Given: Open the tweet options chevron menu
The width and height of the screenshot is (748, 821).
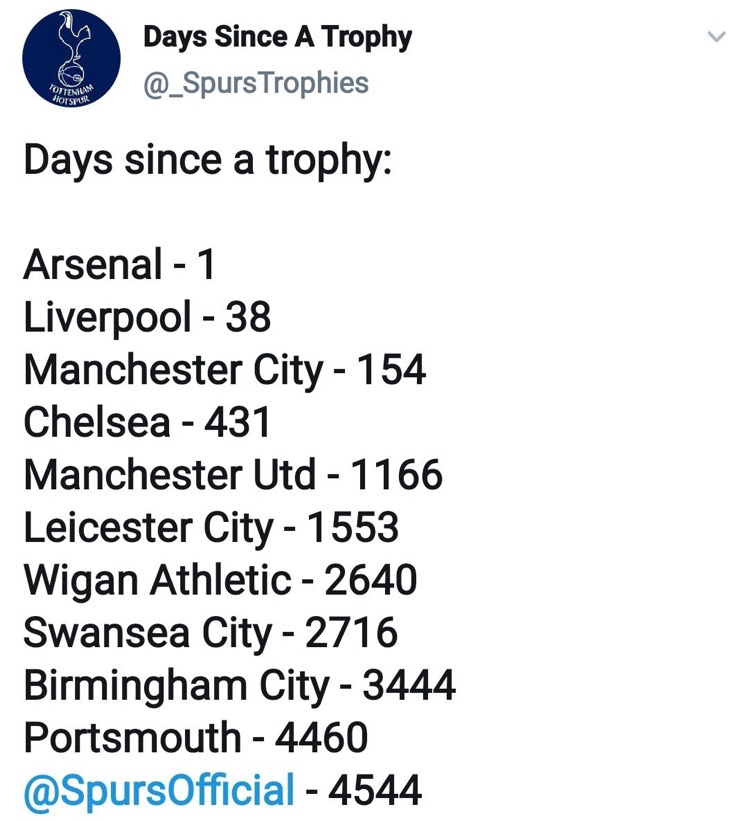Looking at the screenshot, I should (716, 38).
